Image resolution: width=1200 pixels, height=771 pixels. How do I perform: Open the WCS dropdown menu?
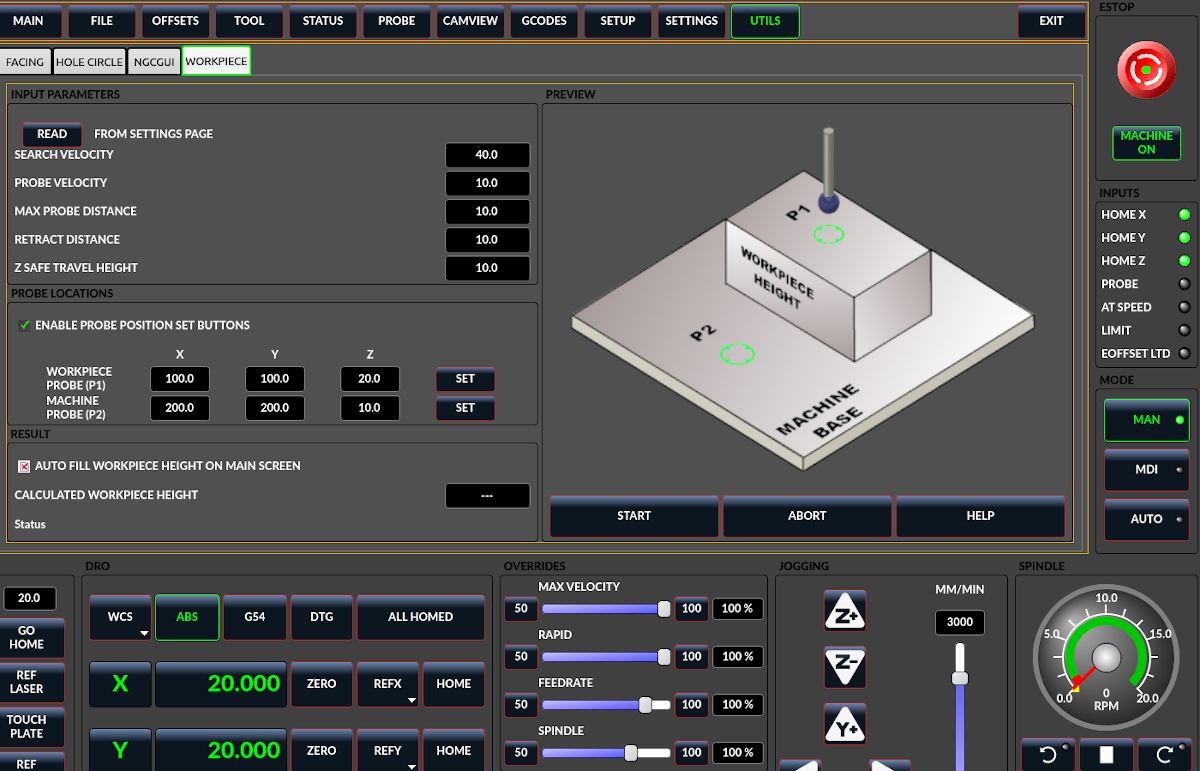click(120, 617)
